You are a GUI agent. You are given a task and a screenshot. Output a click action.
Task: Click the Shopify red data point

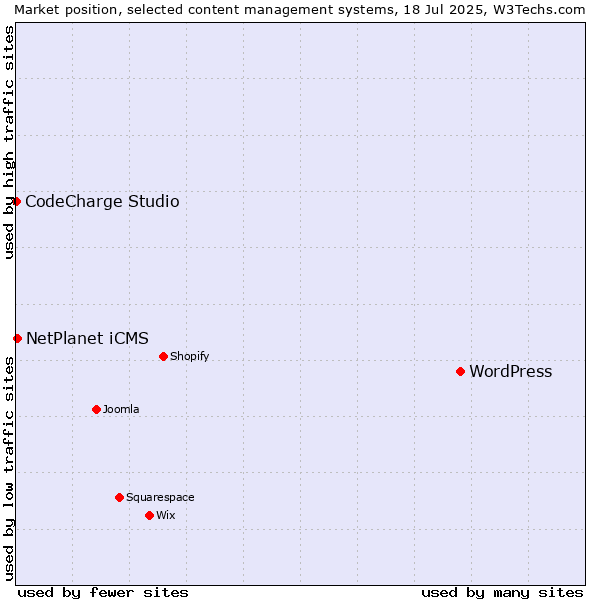coord(163,357)
